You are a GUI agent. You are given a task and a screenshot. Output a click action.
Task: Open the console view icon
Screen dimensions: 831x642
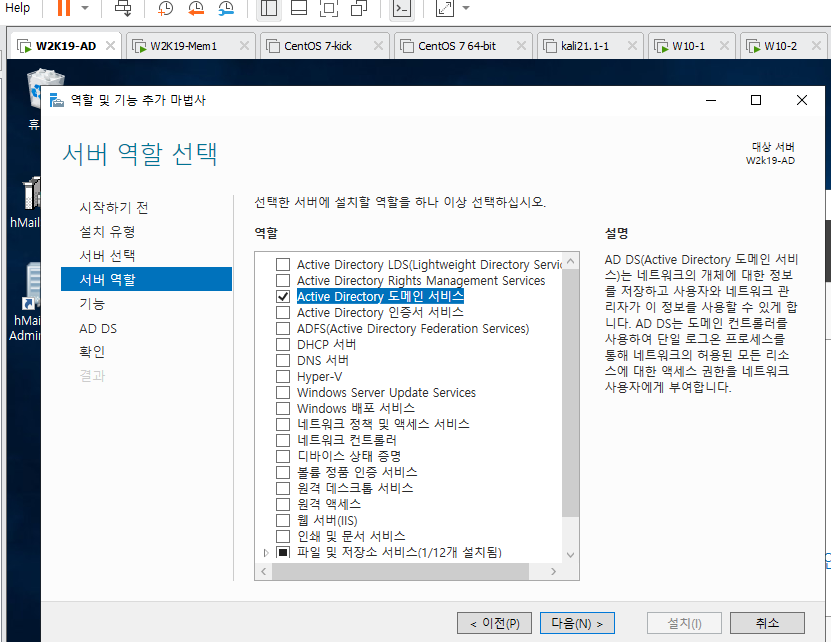click(x=402, y=8)
